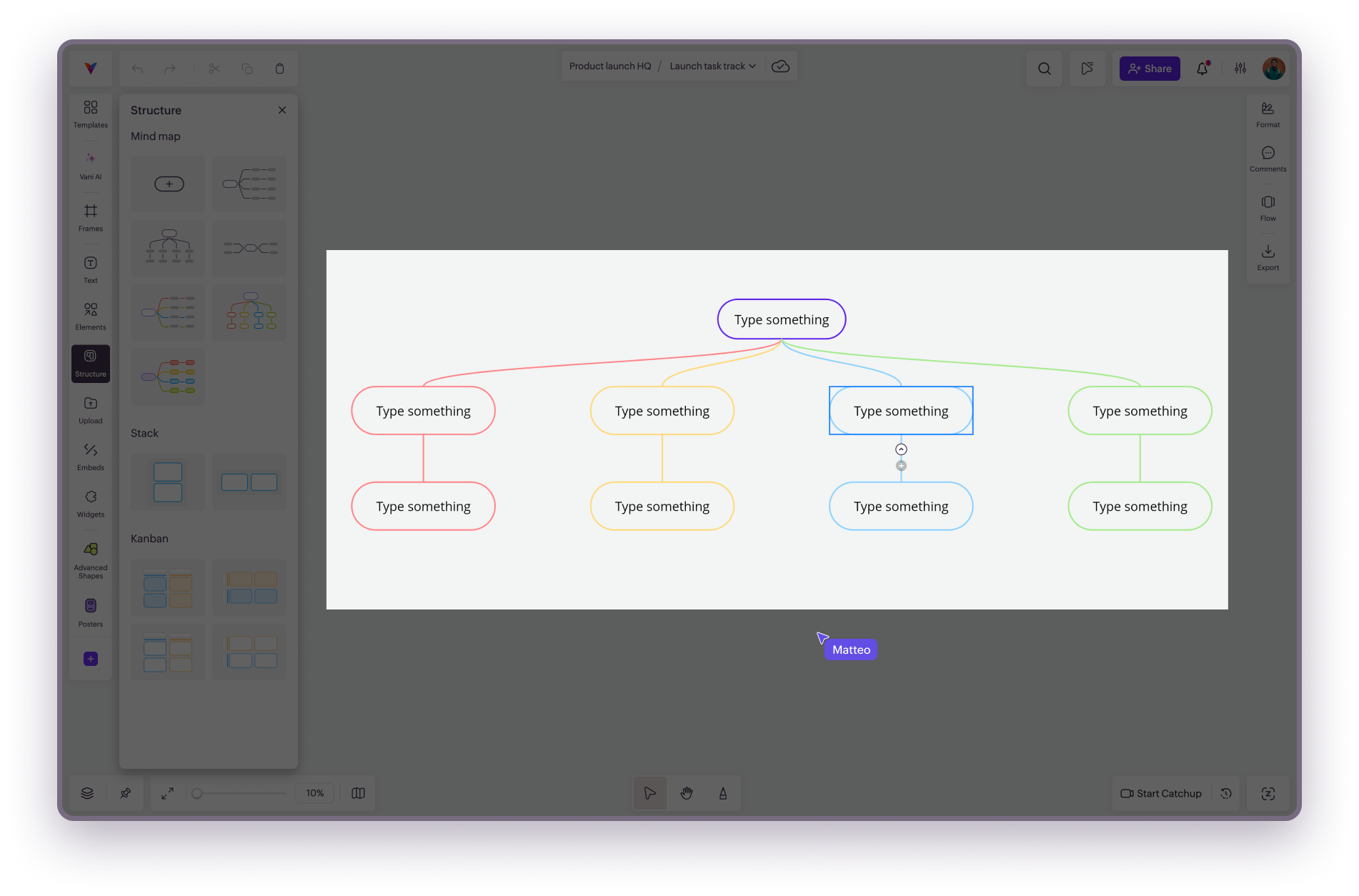Open the Posters panel
Viewport: 1359px width, 896px height.
click(91, 613)
